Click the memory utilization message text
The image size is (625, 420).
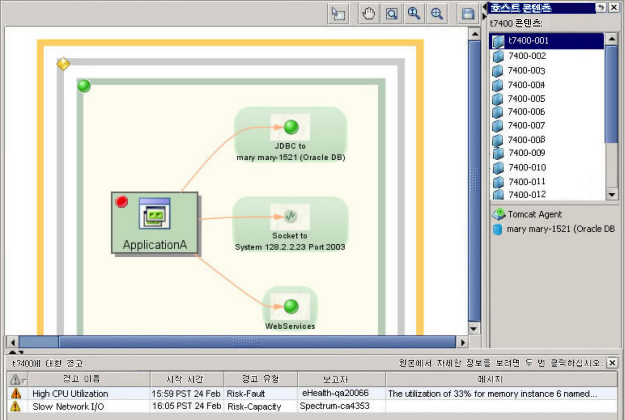click(492, 394)
